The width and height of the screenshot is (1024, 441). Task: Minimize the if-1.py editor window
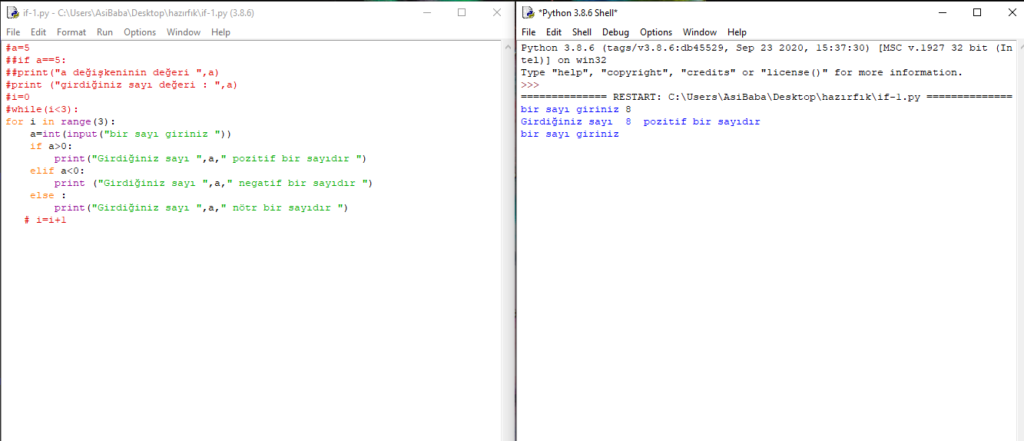426,12
